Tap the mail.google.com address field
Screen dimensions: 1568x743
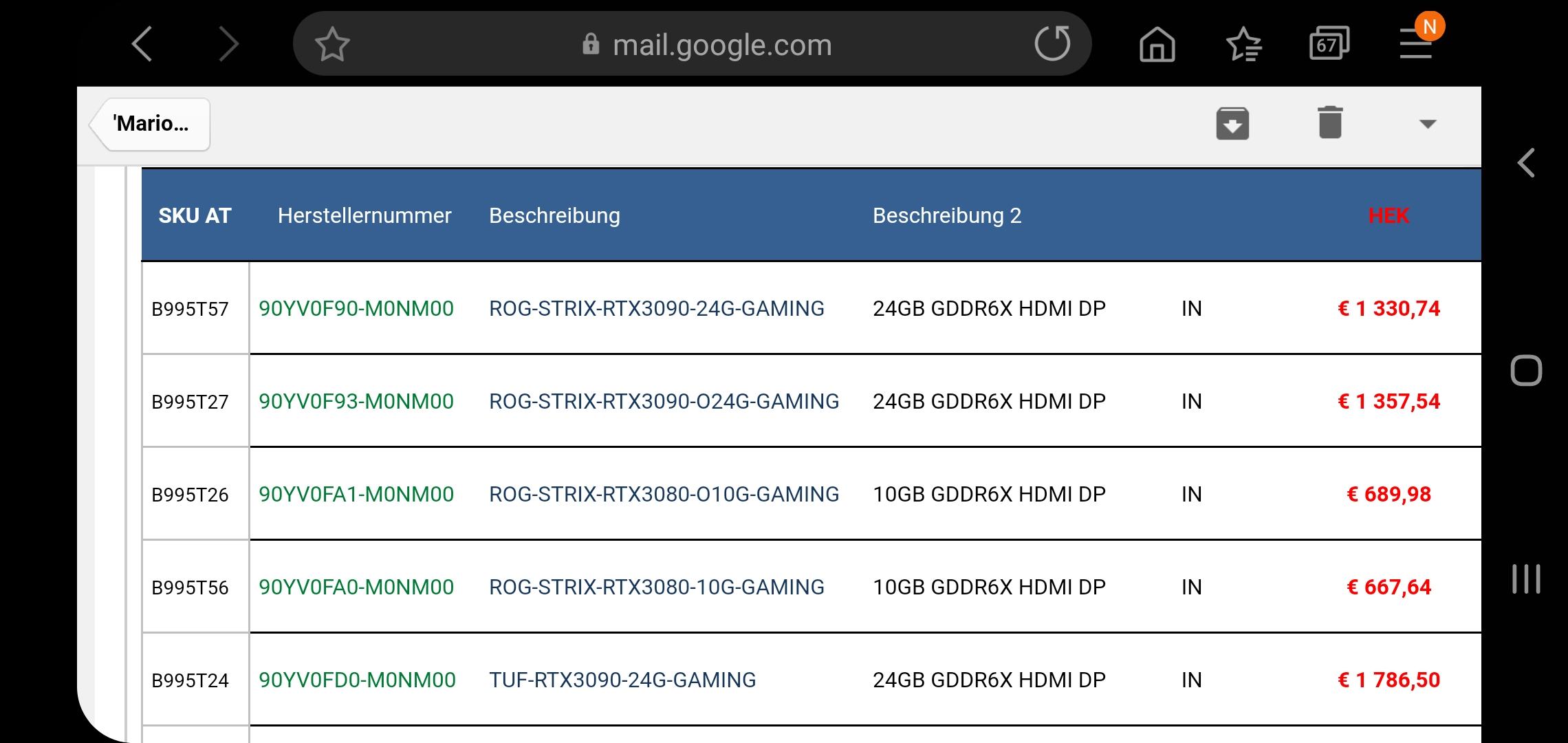691,44
